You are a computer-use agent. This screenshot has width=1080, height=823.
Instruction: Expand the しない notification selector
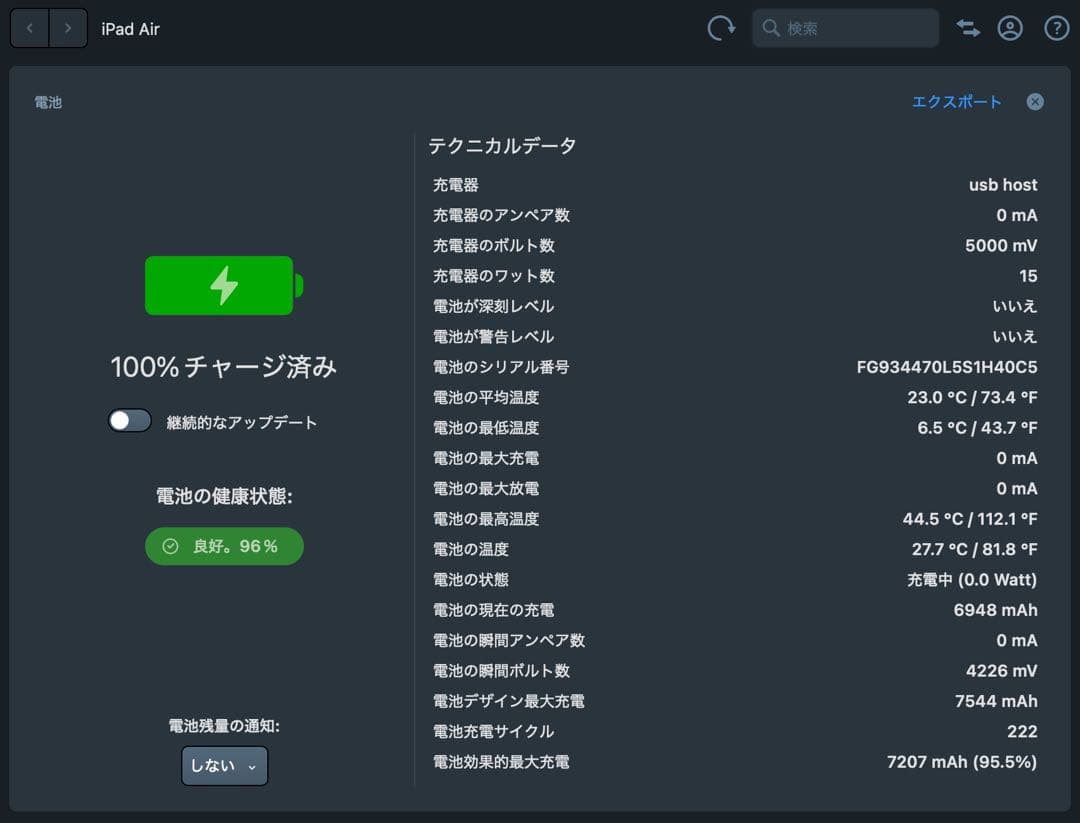point(224,765)
